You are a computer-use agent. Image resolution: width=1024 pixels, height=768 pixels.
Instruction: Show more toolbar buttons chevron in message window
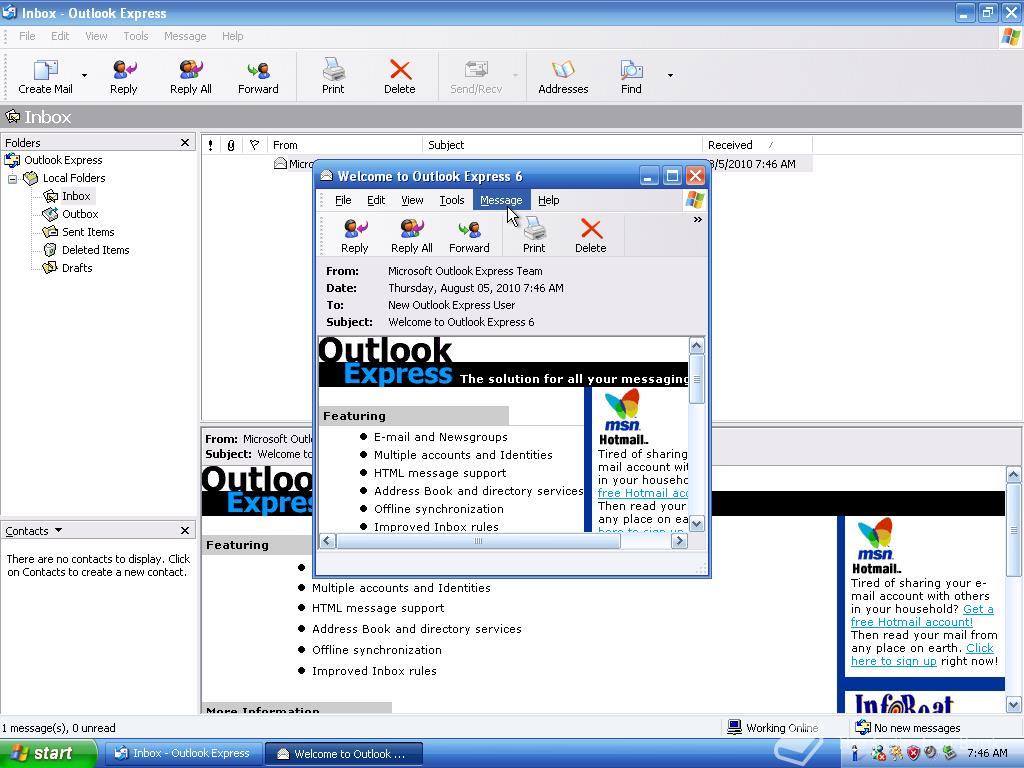pyautogui.click(x=697, y=219)
